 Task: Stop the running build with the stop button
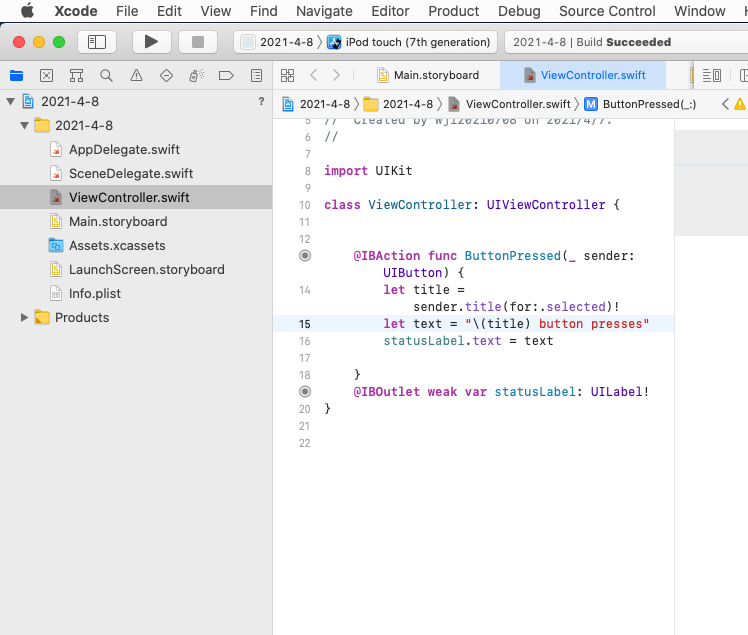(x=198, y=42)
